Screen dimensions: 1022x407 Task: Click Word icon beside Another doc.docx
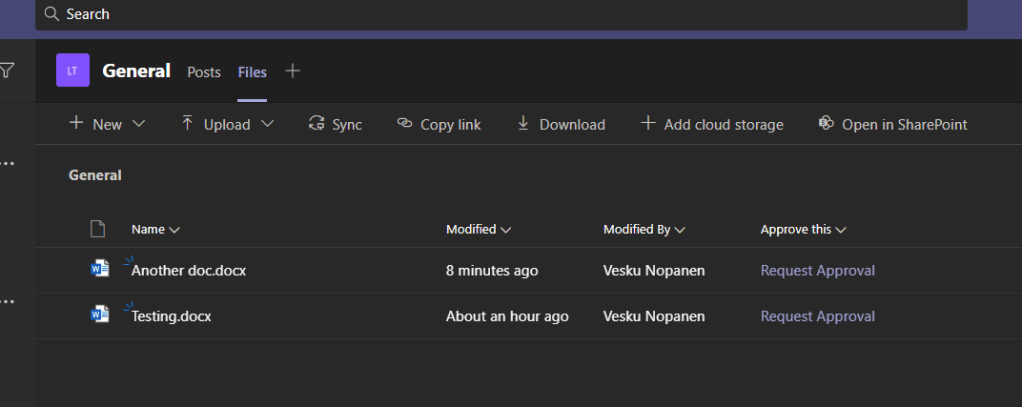pyautogui.click(x=100, y=269)
